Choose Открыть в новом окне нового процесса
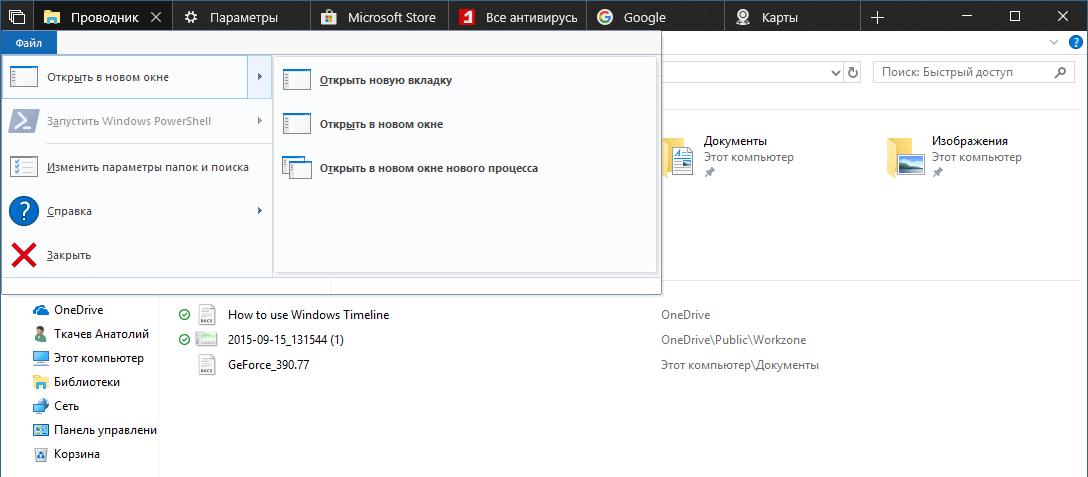The height and width of the screenshot is (477, 1088). click(465, 168)
